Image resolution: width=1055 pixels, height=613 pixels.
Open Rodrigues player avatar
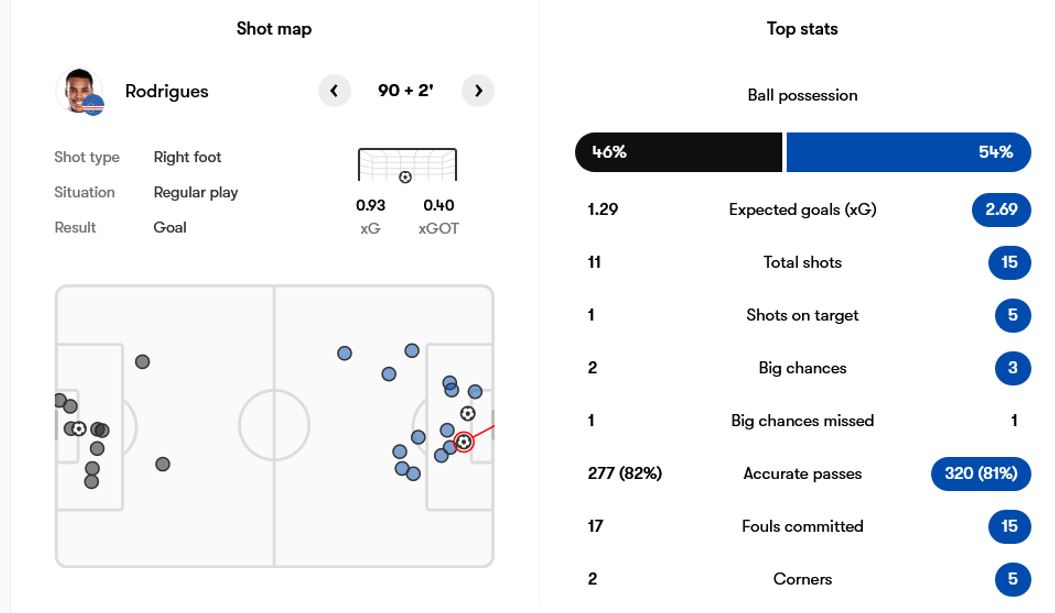coord(80,91)
